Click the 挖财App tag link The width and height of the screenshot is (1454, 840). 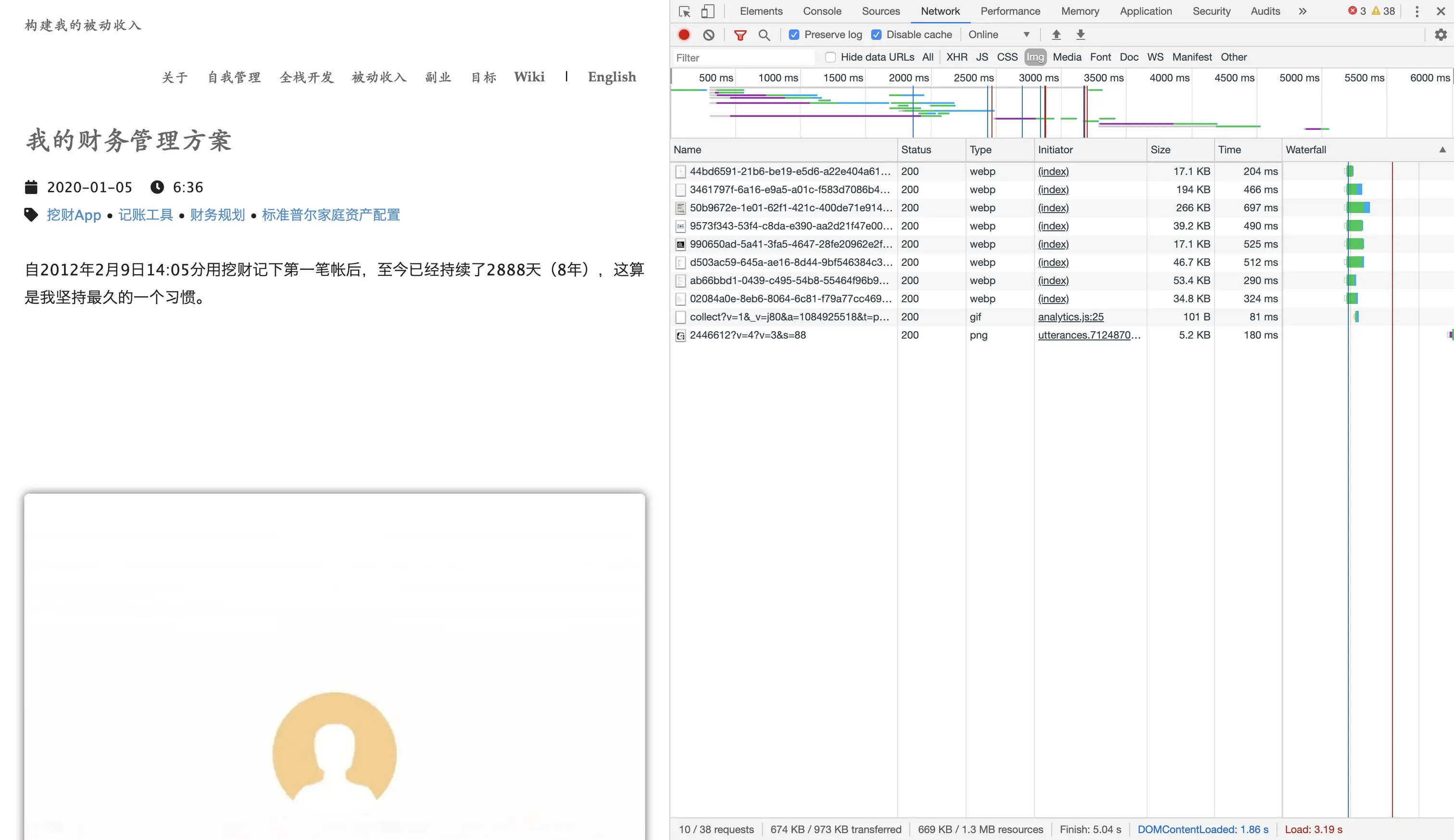(x=74, y=215)
